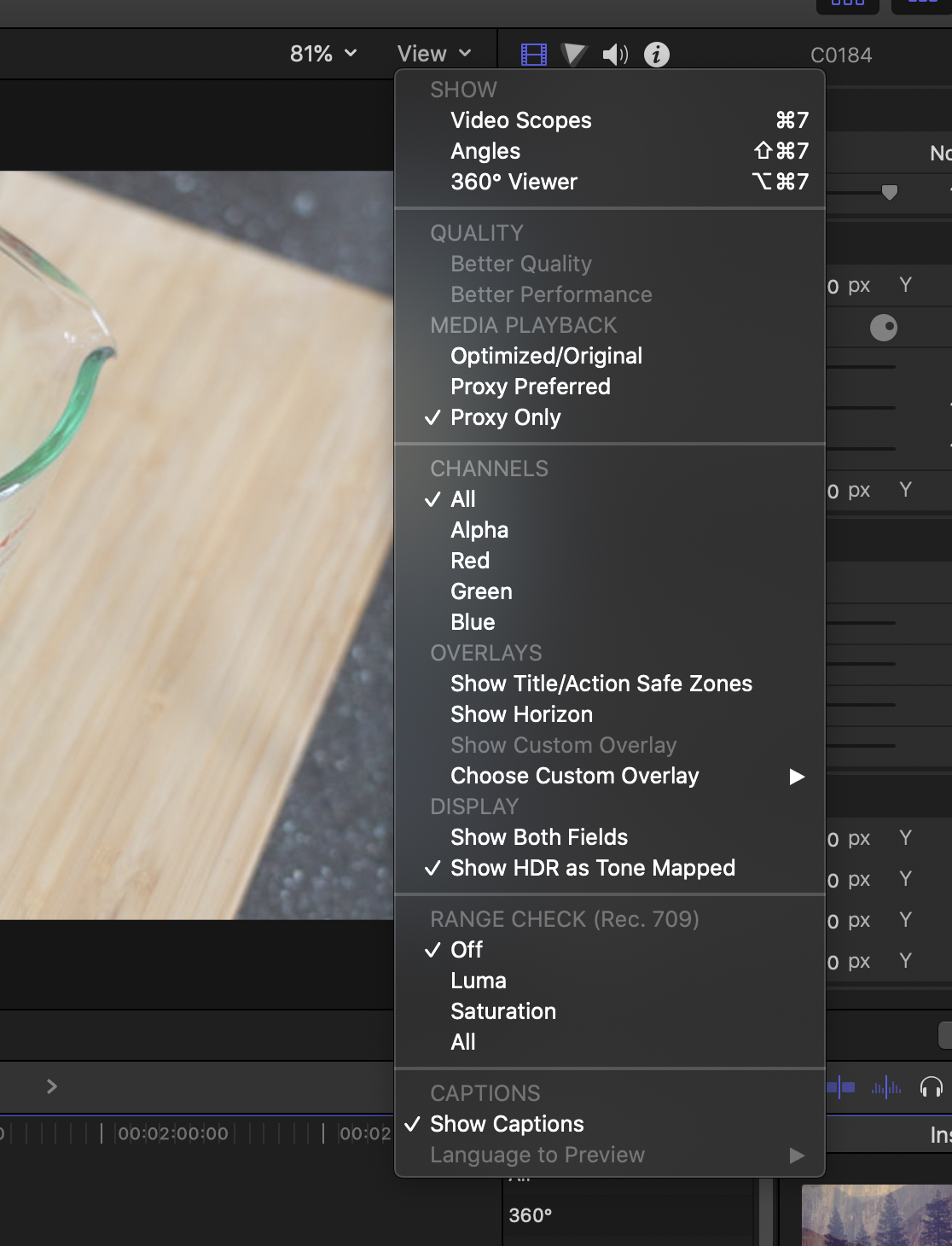Select Video Scopes menu item
952x1246 pixels.
point(610,120)
